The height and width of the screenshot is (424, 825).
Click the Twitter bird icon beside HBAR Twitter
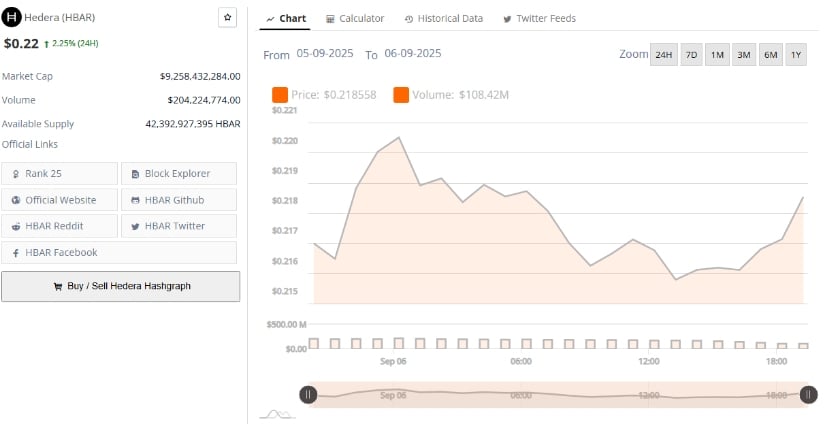136,227
